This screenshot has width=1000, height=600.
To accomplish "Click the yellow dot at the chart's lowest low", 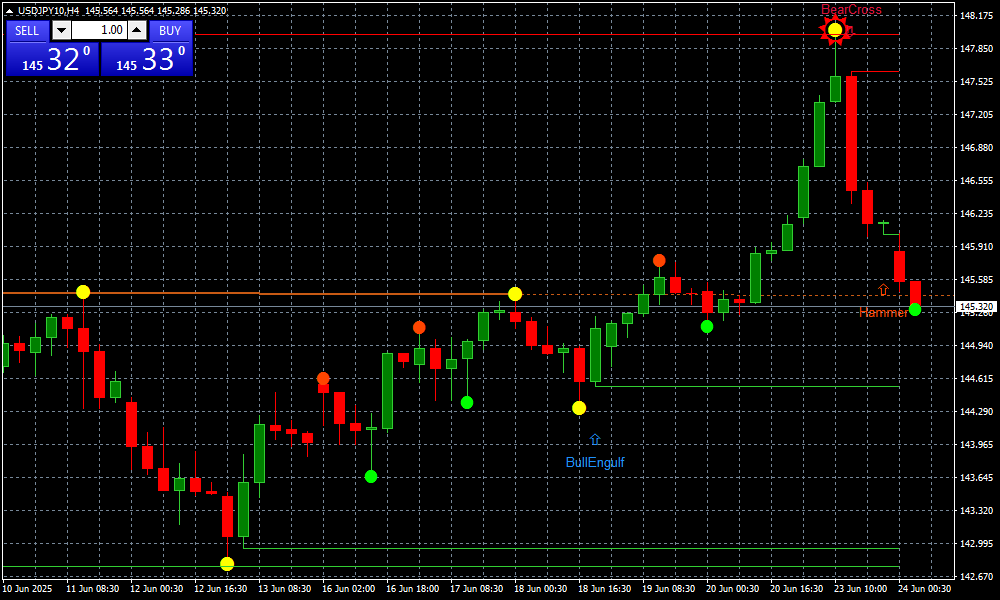I will [x=227, y=564].
